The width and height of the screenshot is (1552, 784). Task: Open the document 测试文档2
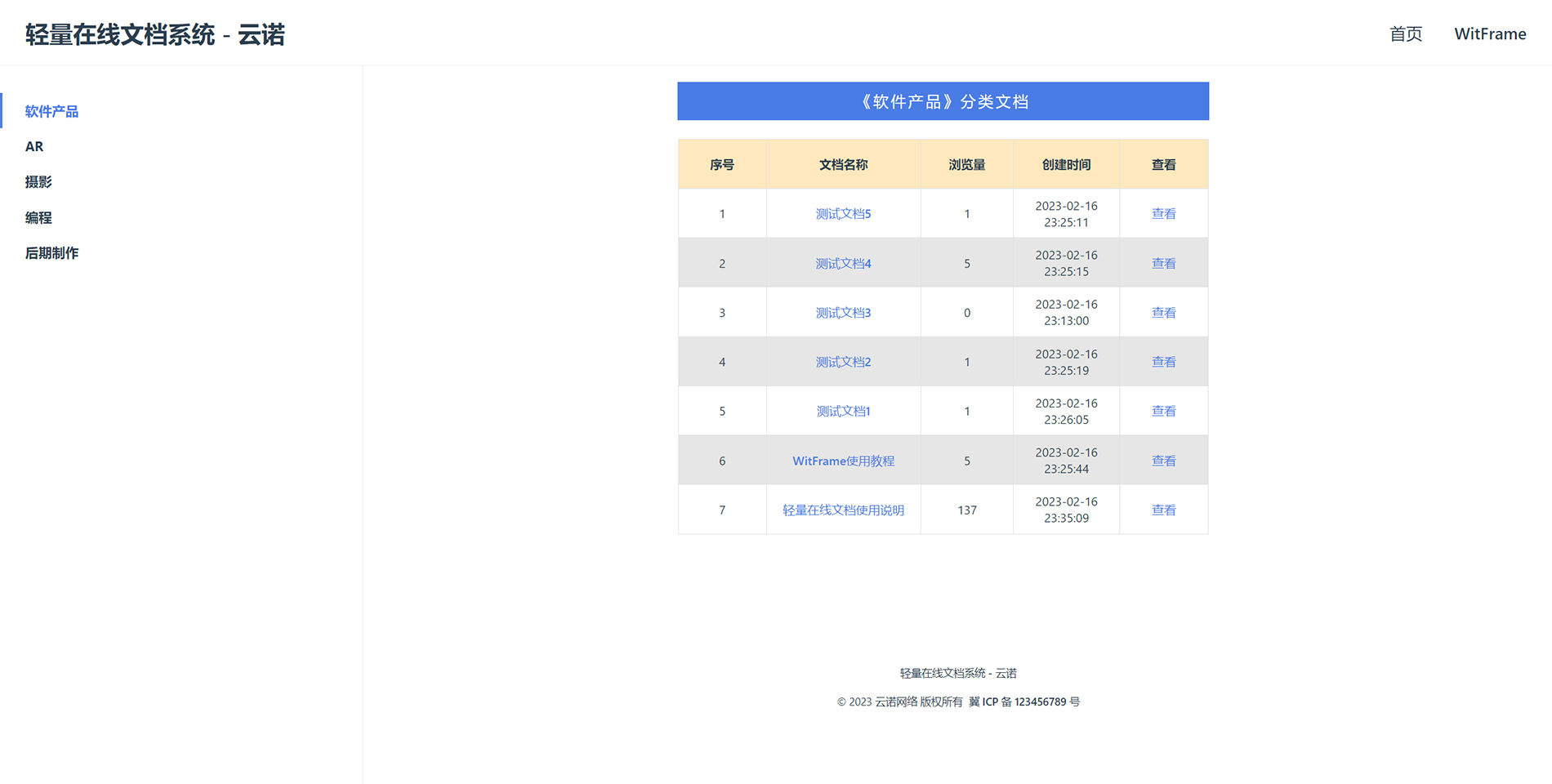842,362
